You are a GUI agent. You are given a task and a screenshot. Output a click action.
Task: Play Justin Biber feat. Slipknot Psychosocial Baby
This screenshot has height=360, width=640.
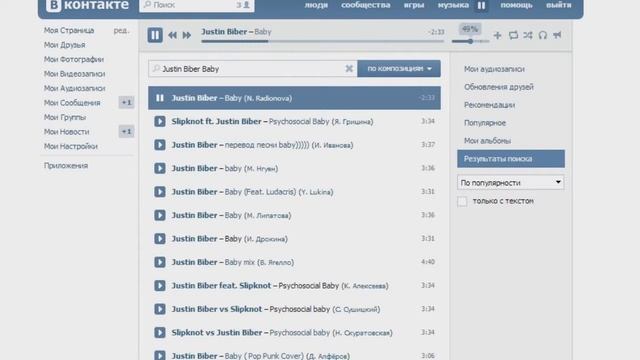[160, 286]
